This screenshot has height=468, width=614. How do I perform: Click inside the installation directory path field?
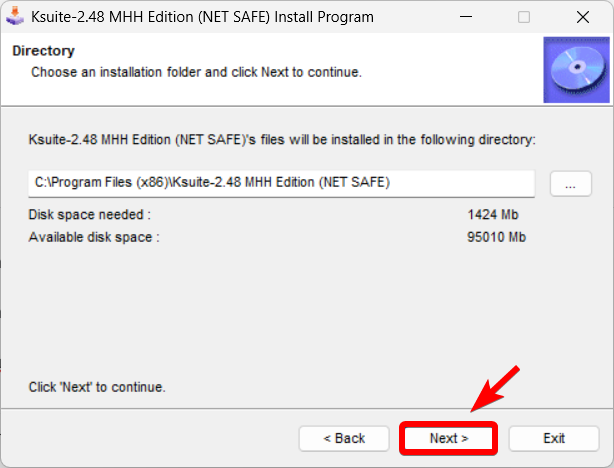282,183
